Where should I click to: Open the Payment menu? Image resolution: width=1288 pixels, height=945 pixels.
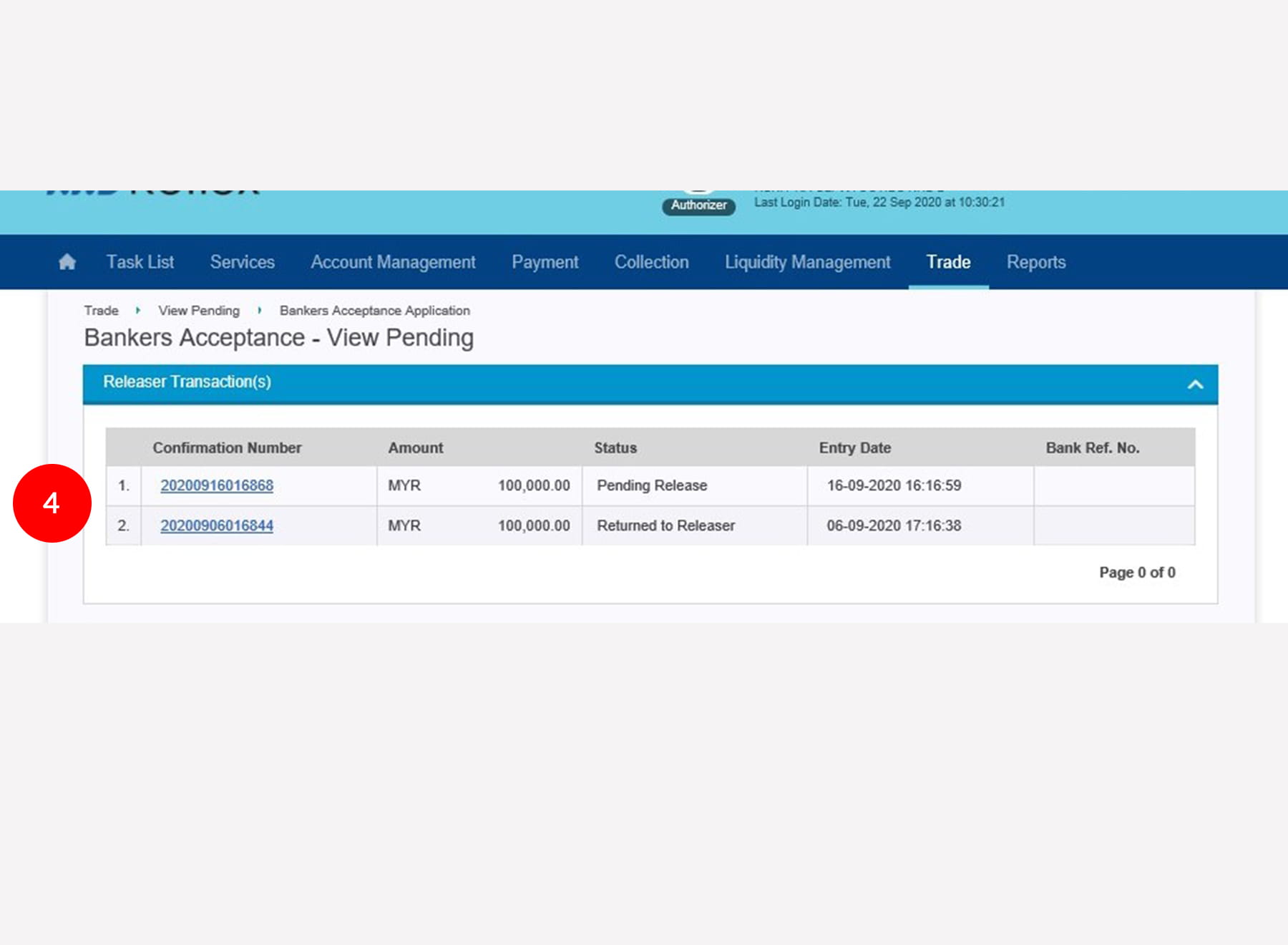tap(545, 262)
